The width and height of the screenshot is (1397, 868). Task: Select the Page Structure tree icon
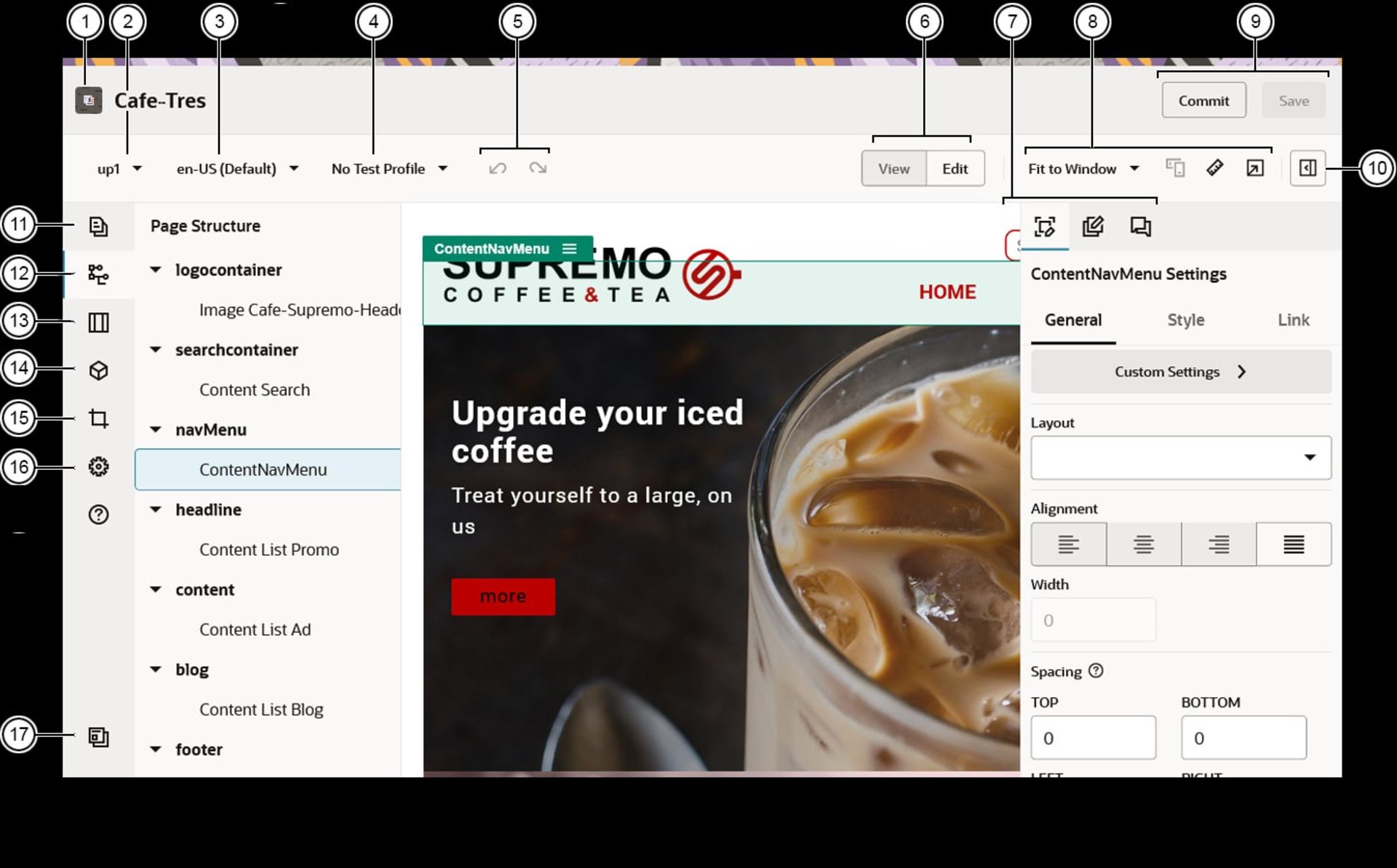click(x=98, y=274)
